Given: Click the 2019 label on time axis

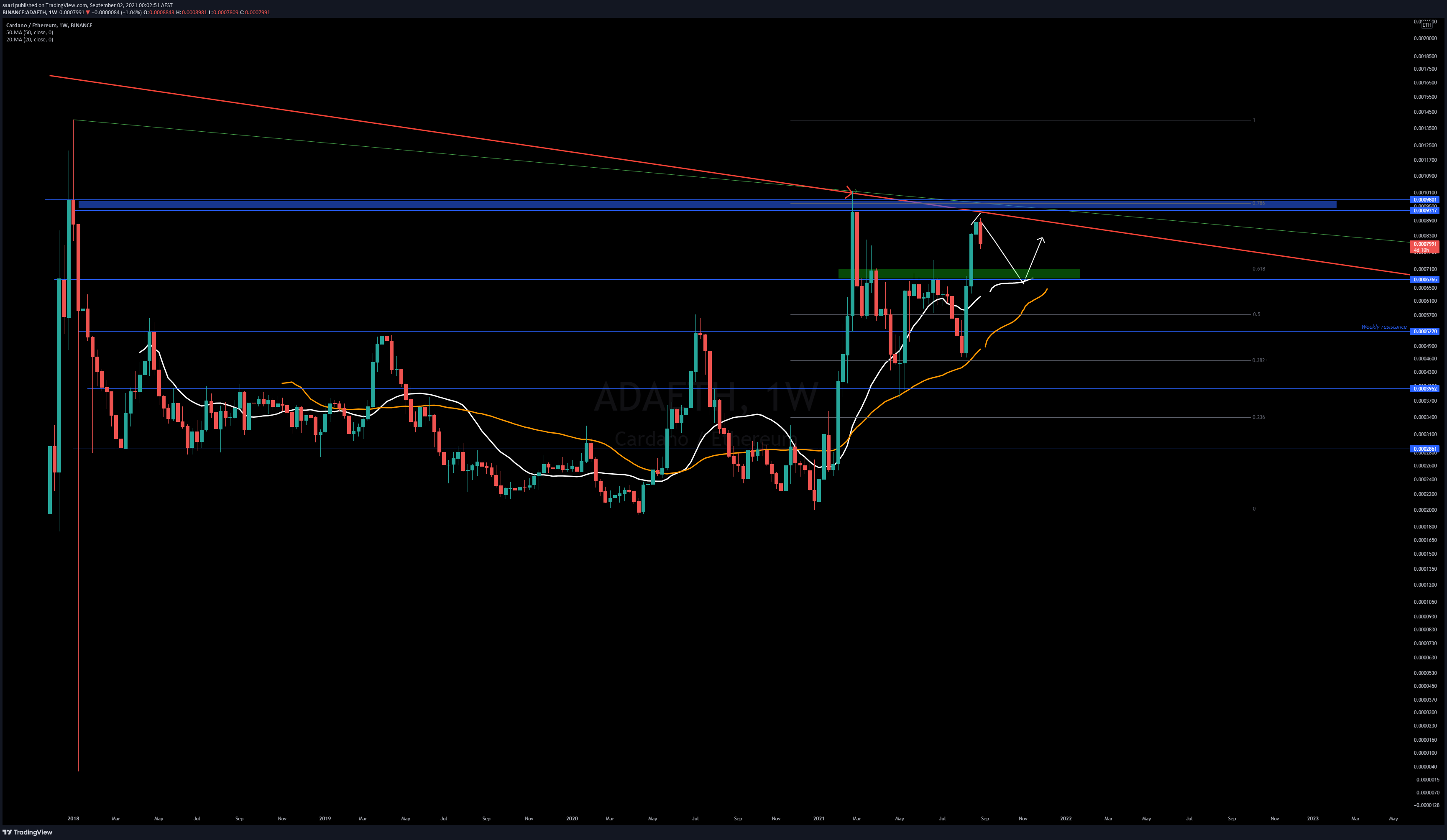Looking at the screenshot, I should [x=325, y=819].
